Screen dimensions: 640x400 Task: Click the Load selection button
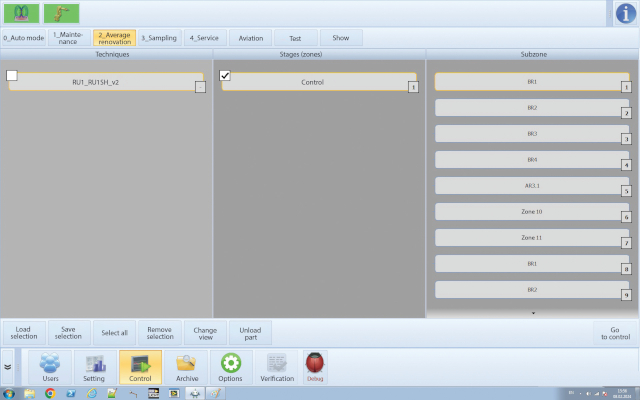pyautogui.click(x=24, y=333)
